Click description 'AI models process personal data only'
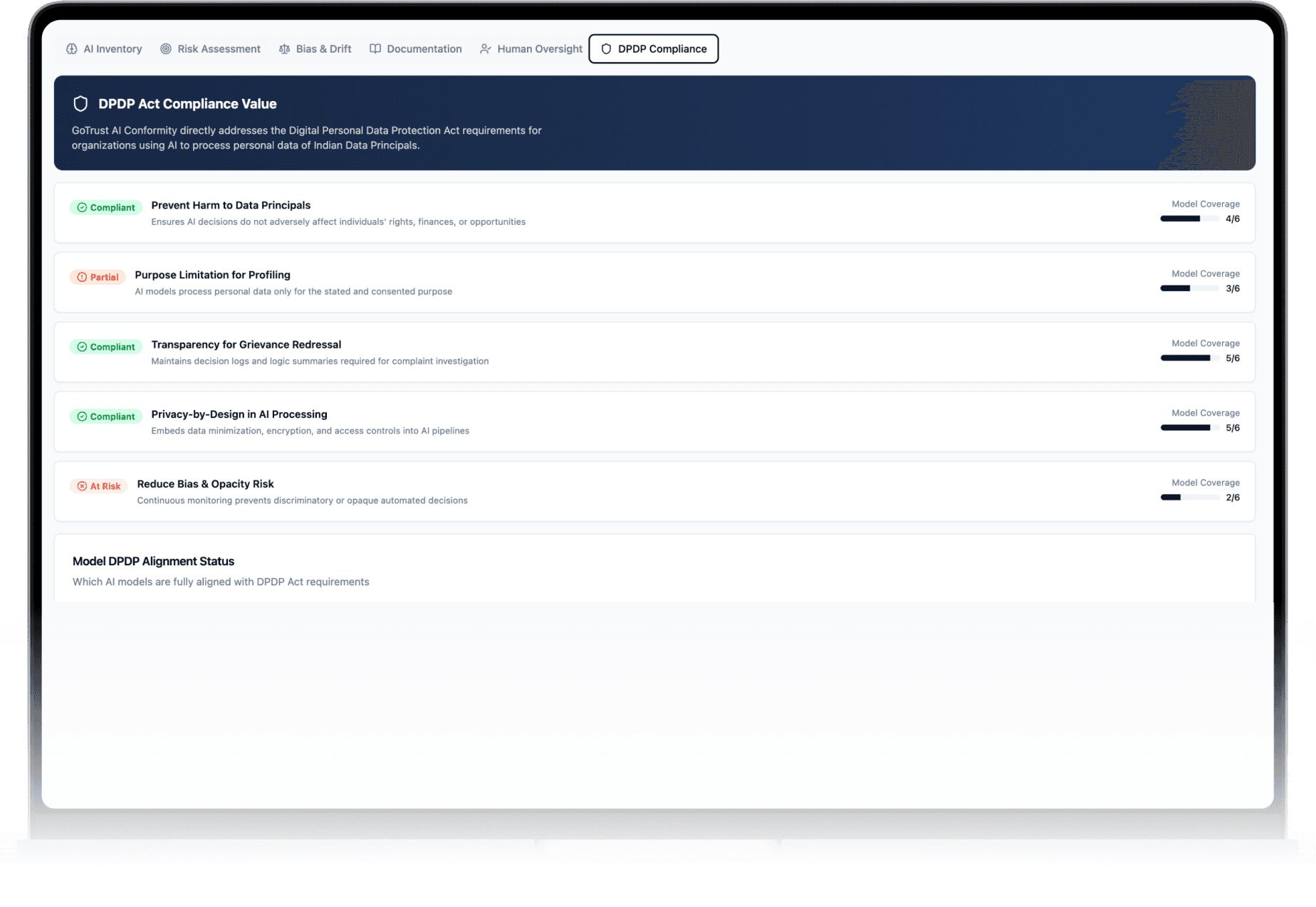This screenshot has width=1316, height=907. [293, 292]
